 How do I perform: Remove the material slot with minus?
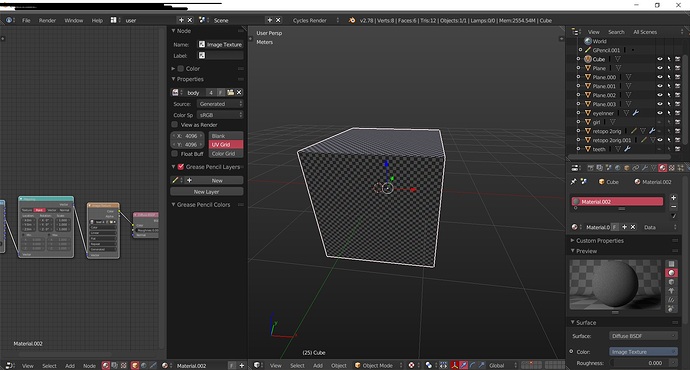click(673, 206)
